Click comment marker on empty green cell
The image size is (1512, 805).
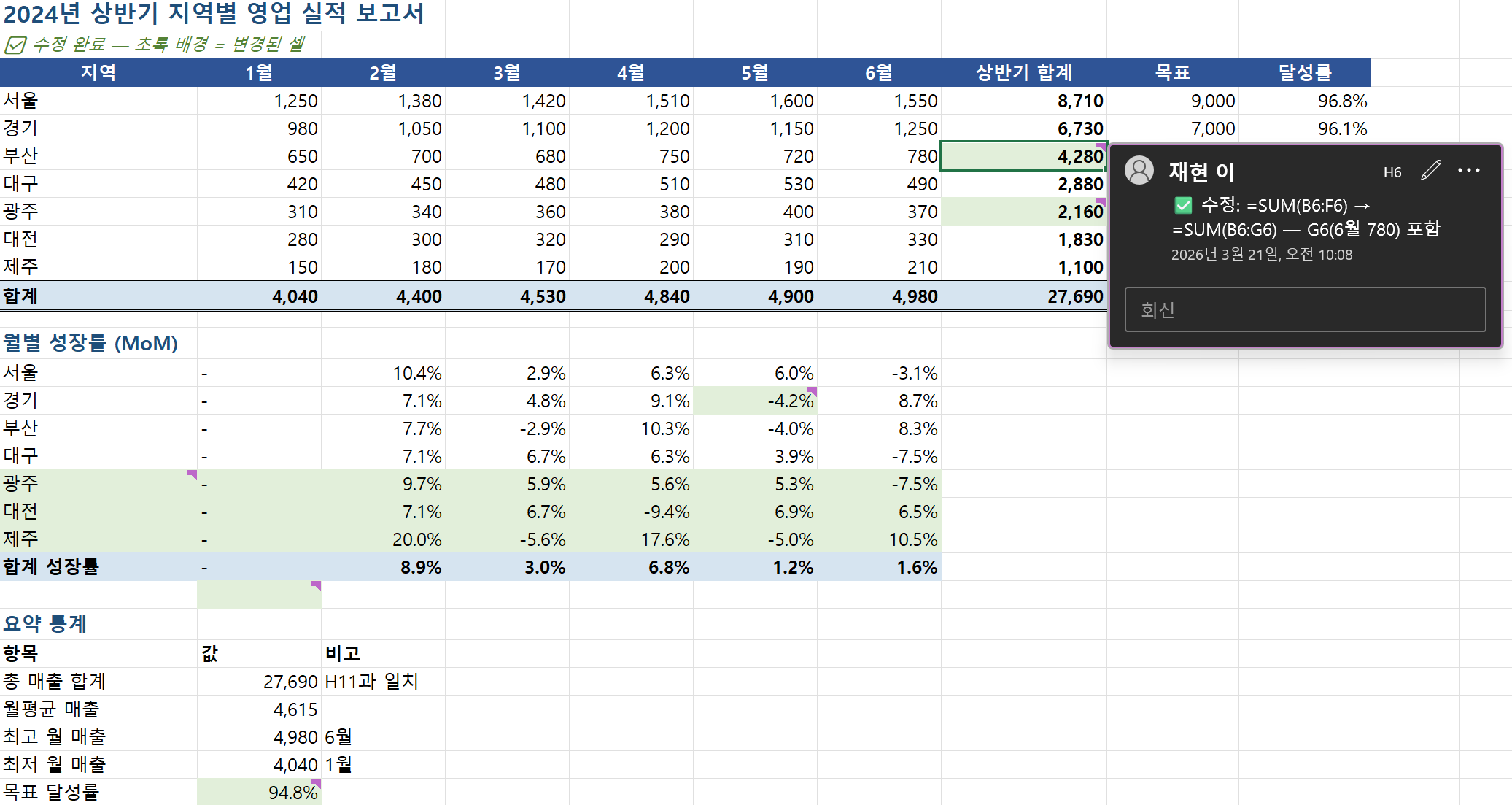click(317, 585)
